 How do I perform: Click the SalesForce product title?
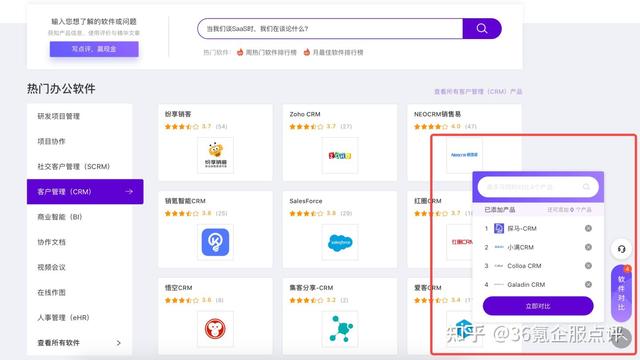coord(306,201)
